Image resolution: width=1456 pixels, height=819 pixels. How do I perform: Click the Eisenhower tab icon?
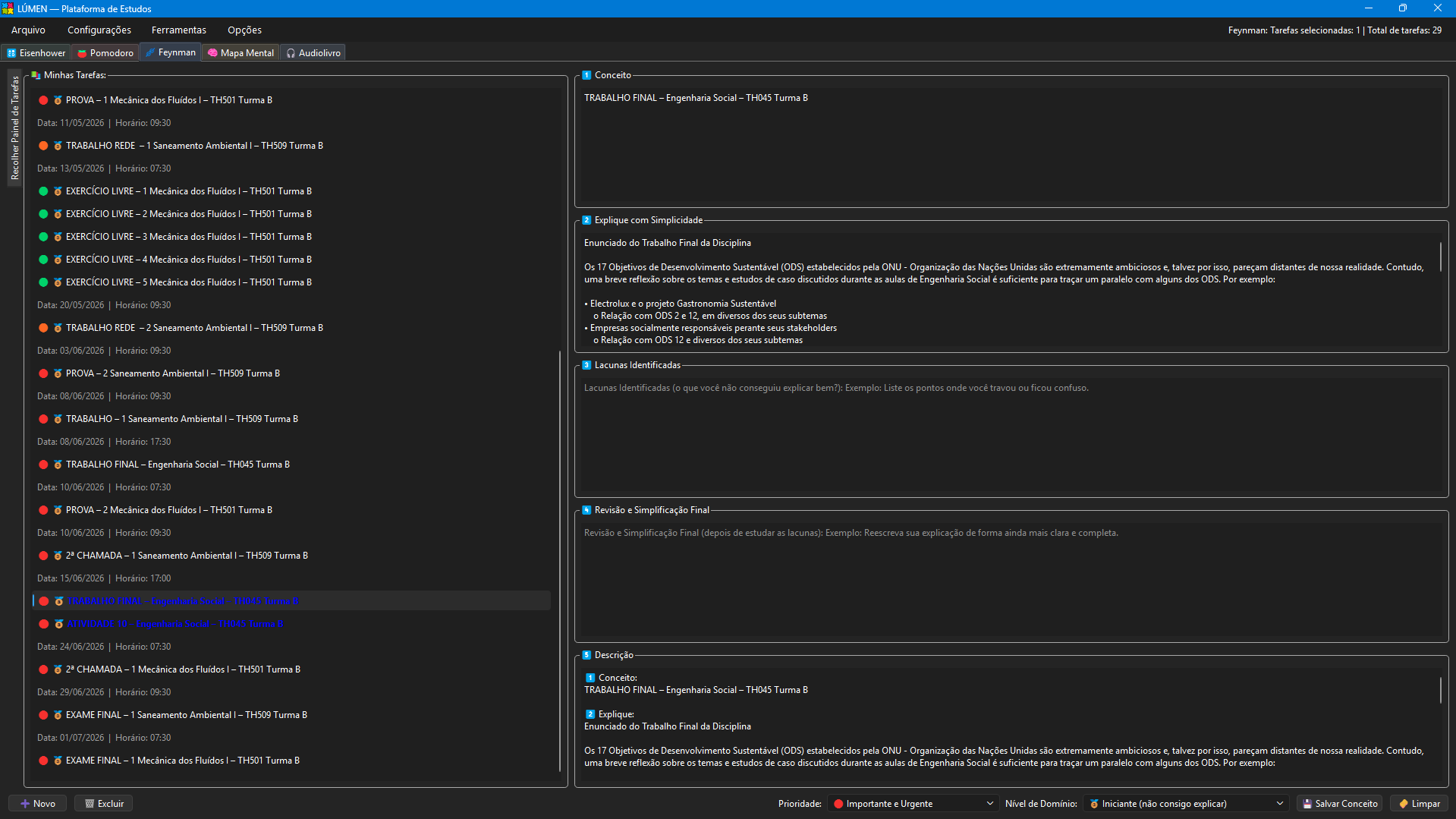[11, 53]
